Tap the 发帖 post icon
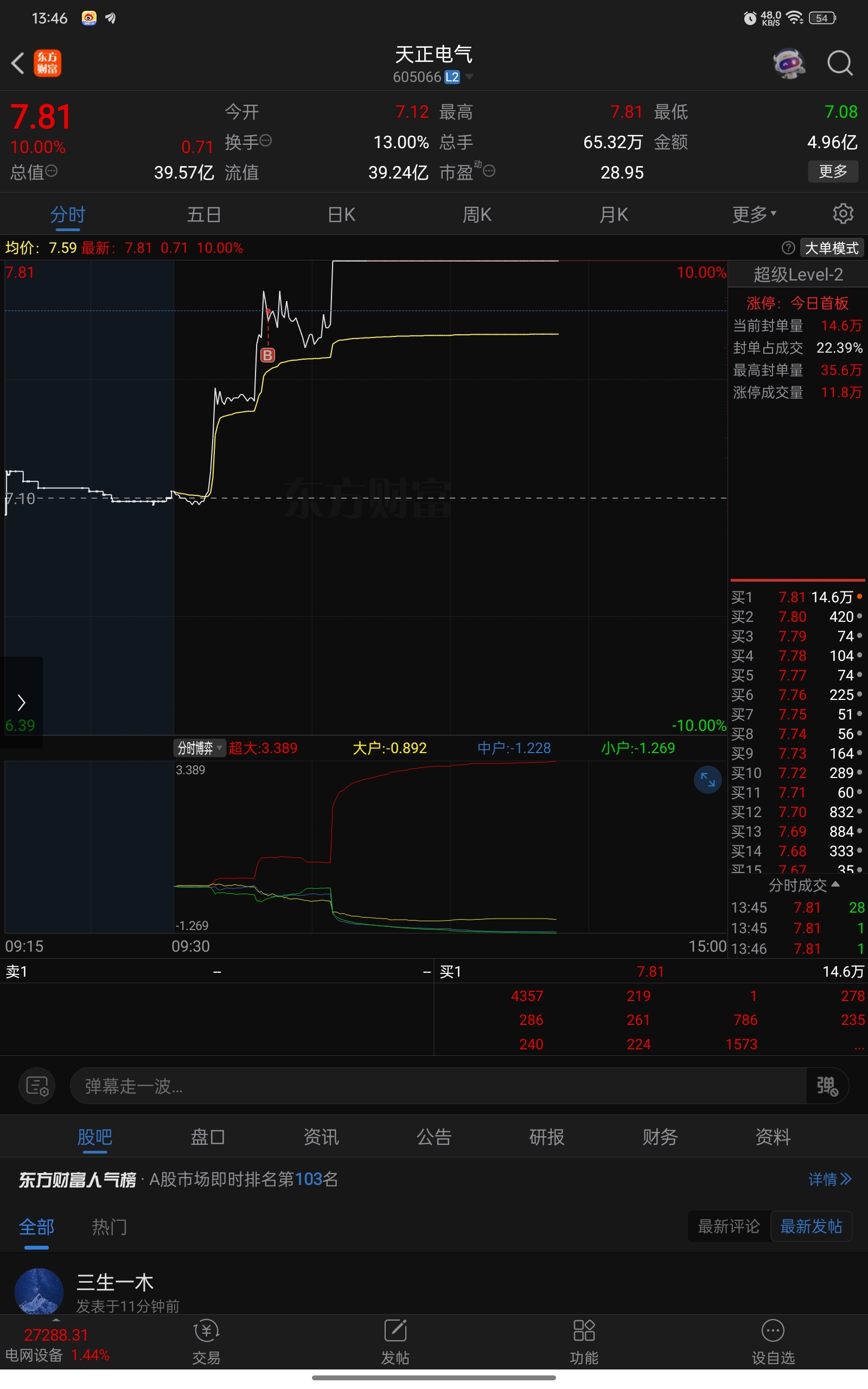Viewport: 868px width, 1389px height. [x=395, y=1342]
